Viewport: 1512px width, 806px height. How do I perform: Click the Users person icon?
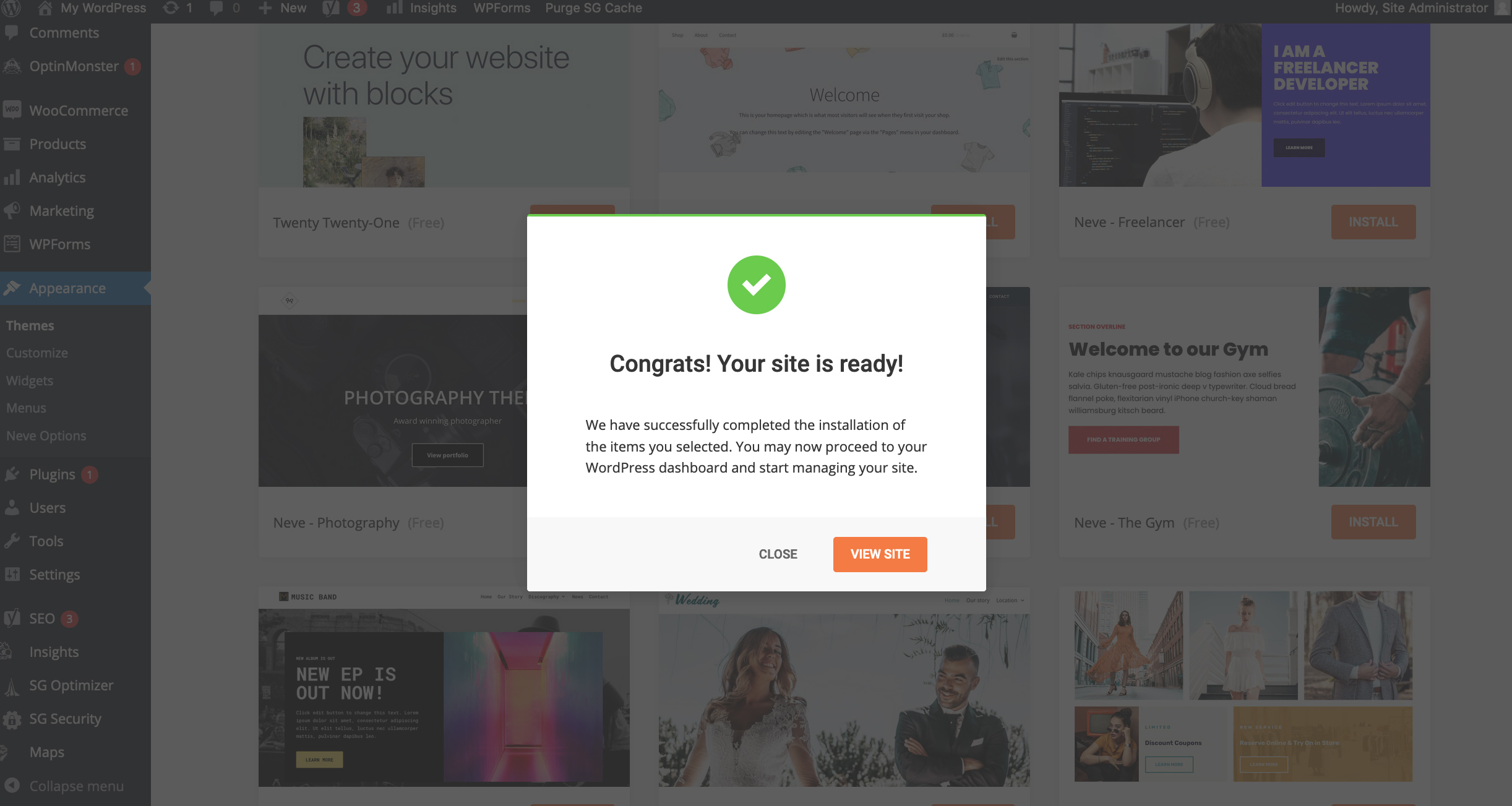[12, 508]
